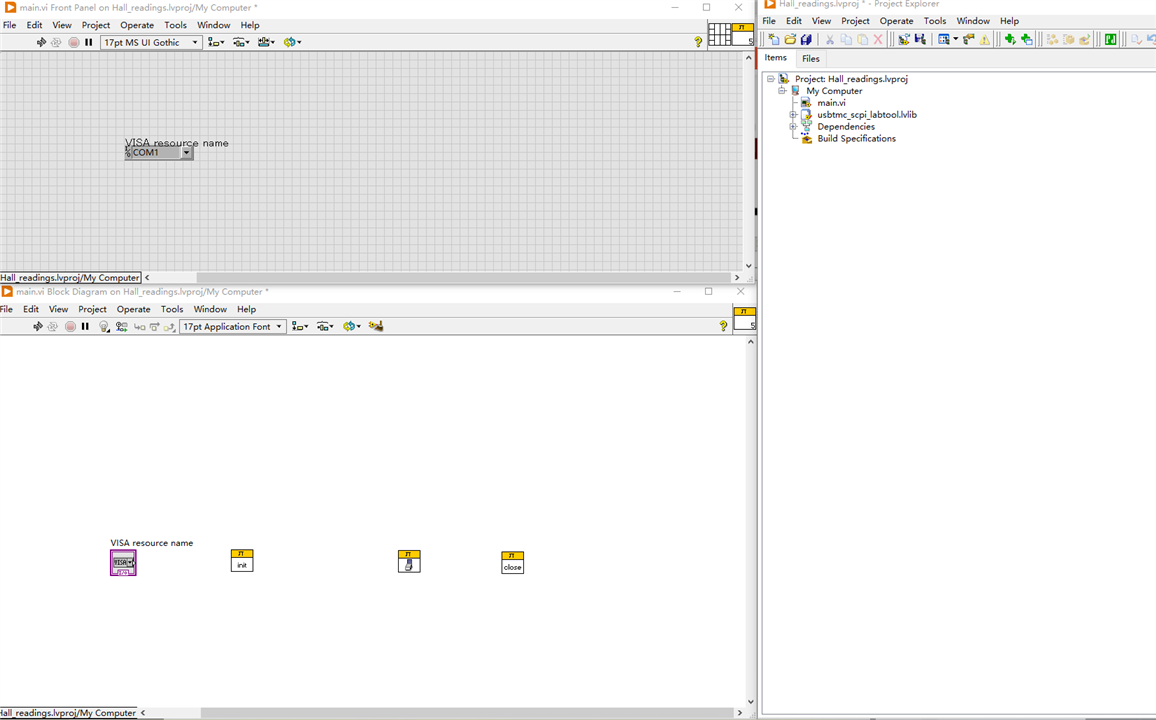
Task: Select the init subVI node
Action: click(x=242, y=561)
